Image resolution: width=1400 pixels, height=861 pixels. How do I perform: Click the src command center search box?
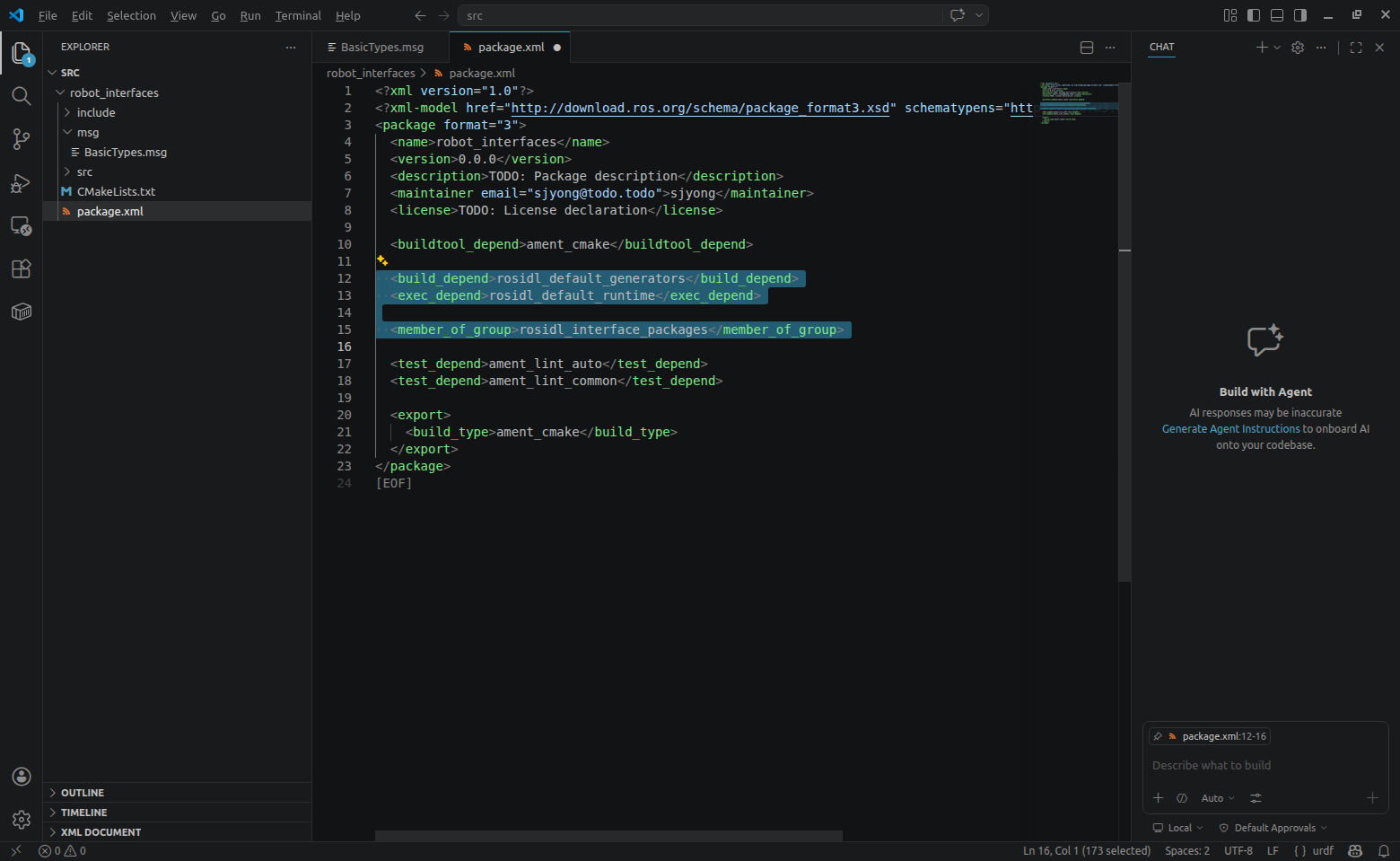tap(700, 15)
